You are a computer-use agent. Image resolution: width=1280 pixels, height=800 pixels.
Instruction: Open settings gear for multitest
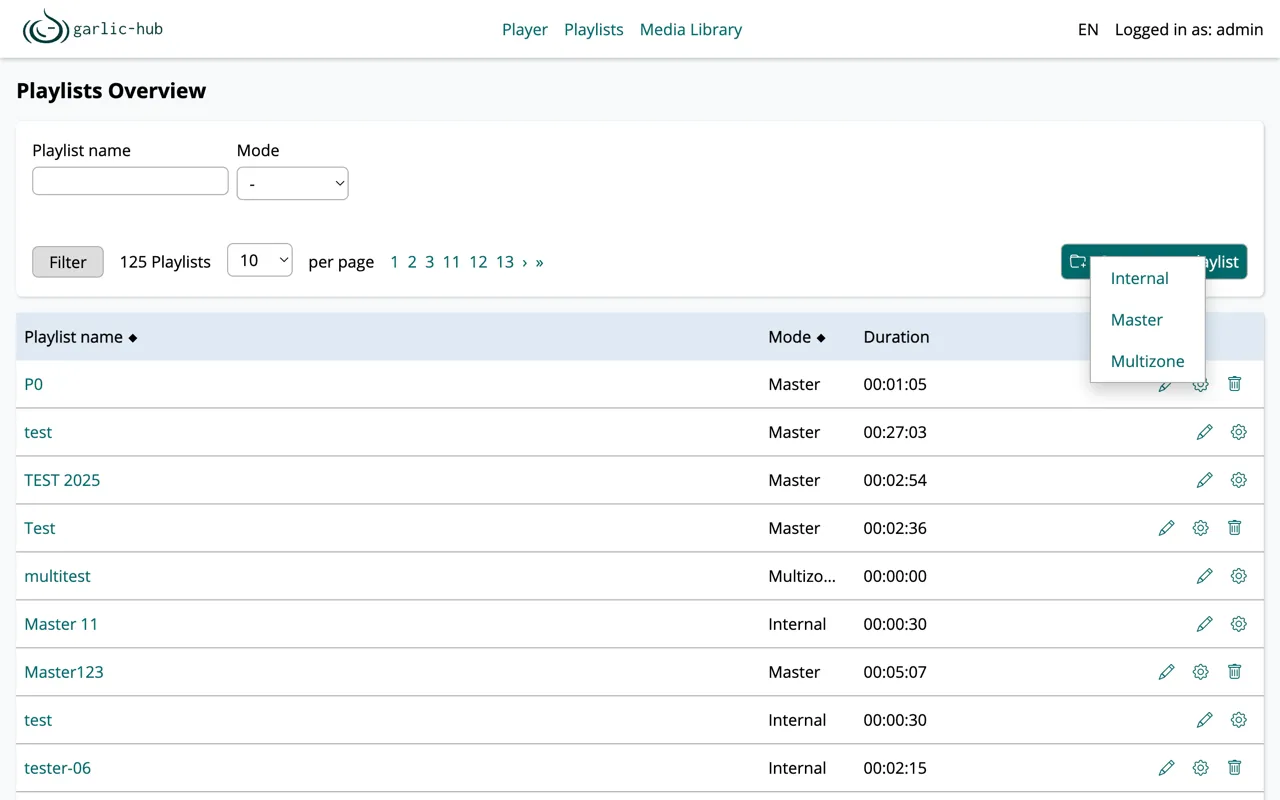point(1238,576)
